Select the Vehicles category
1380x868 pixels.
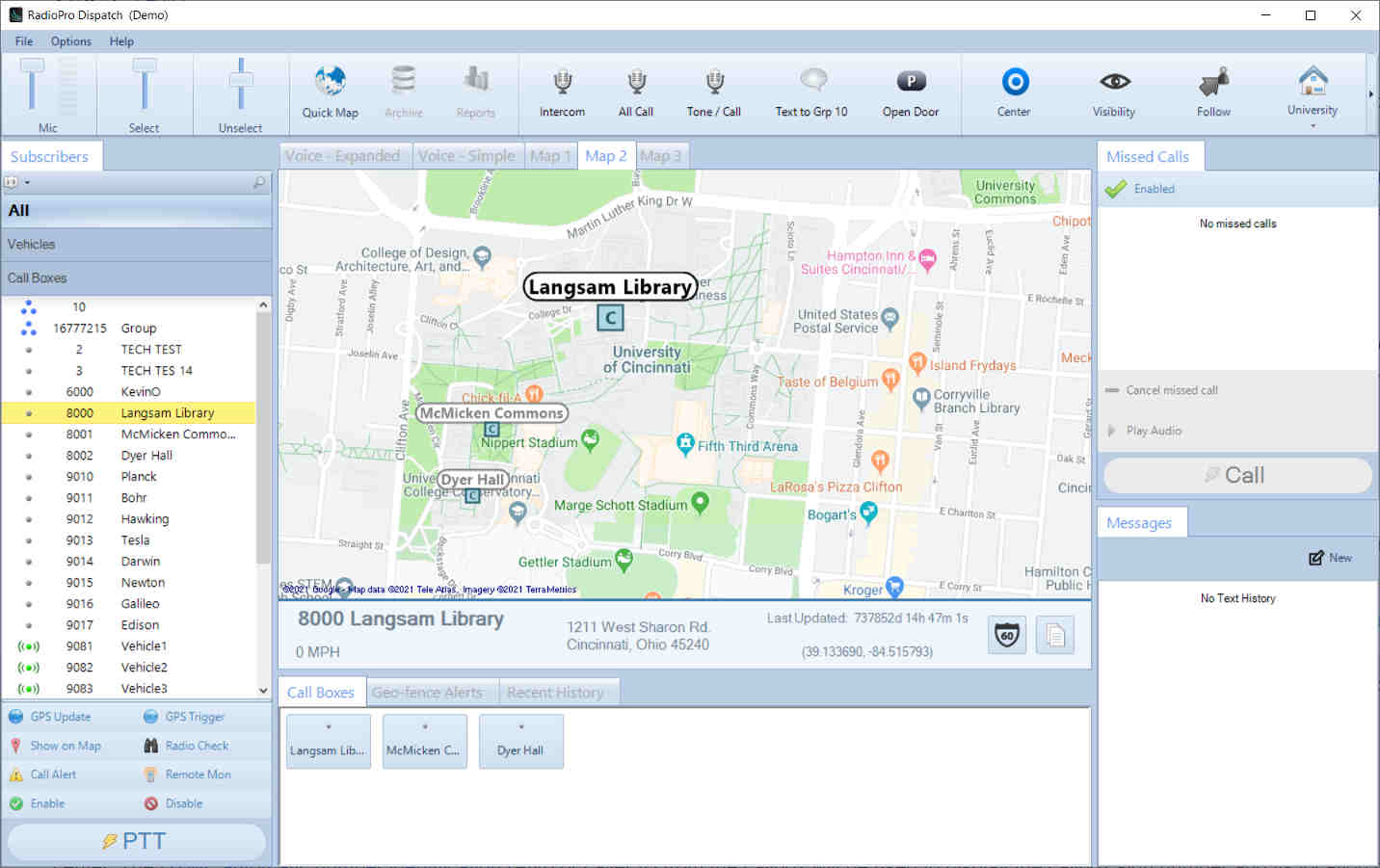(137, 245)
